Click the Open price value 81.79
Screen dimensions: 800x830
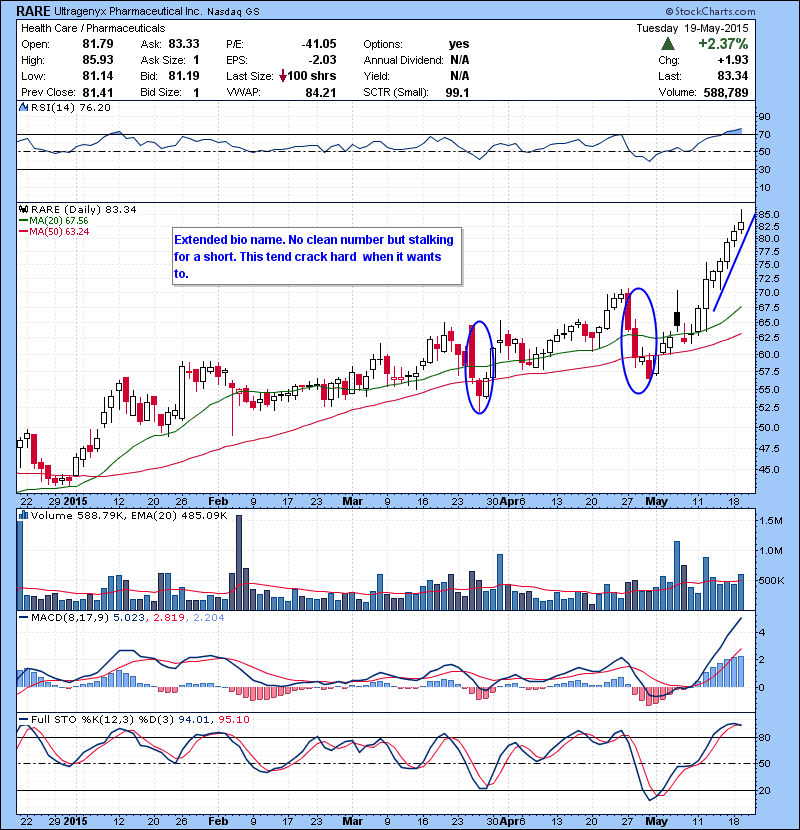pos(98,44)
